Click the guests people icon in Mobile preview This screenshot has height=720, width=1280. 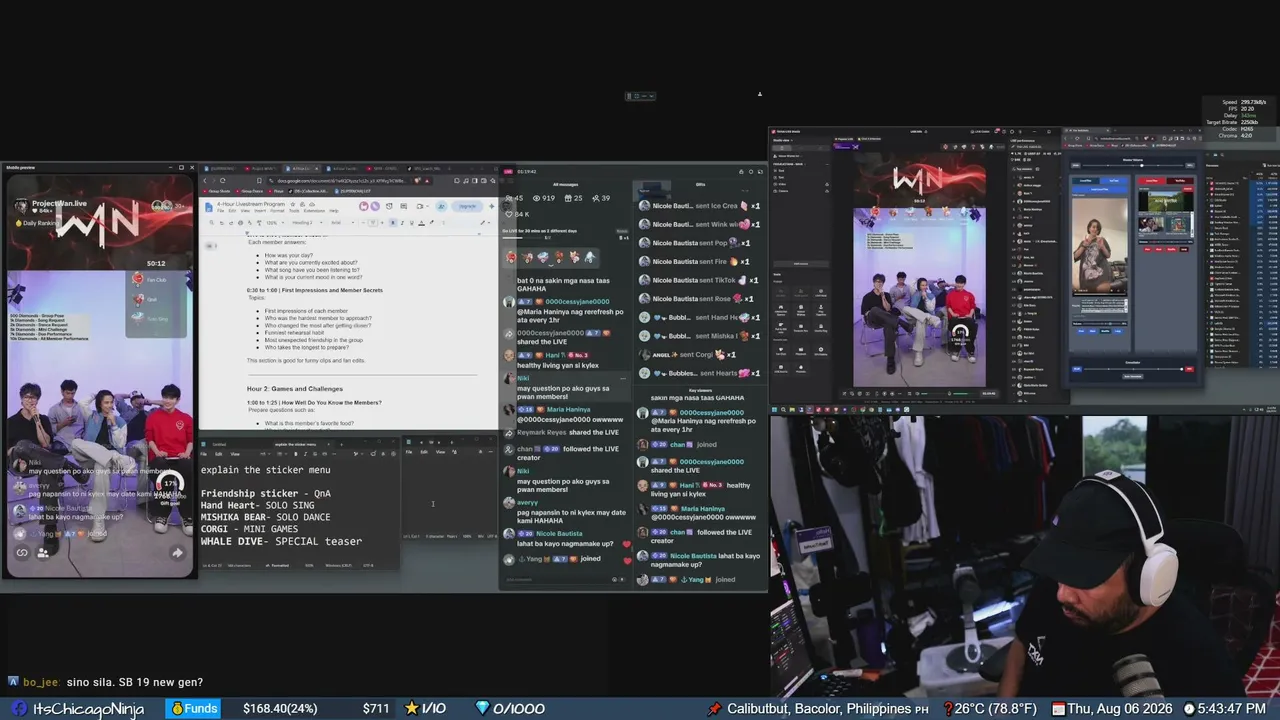tap(43, 552)
